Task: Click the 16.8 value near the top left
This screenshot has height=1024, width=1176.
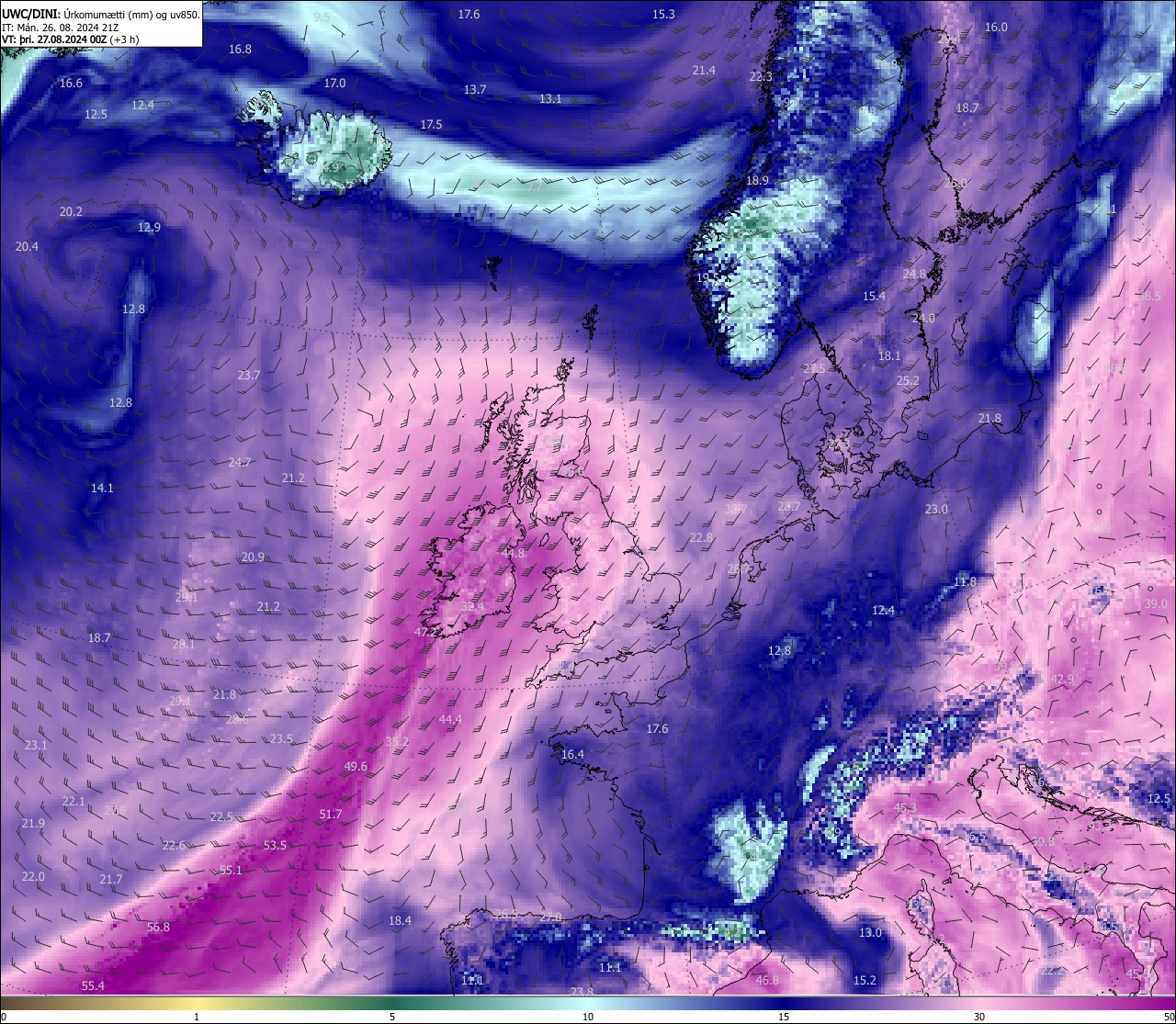Action: [240, 49]
